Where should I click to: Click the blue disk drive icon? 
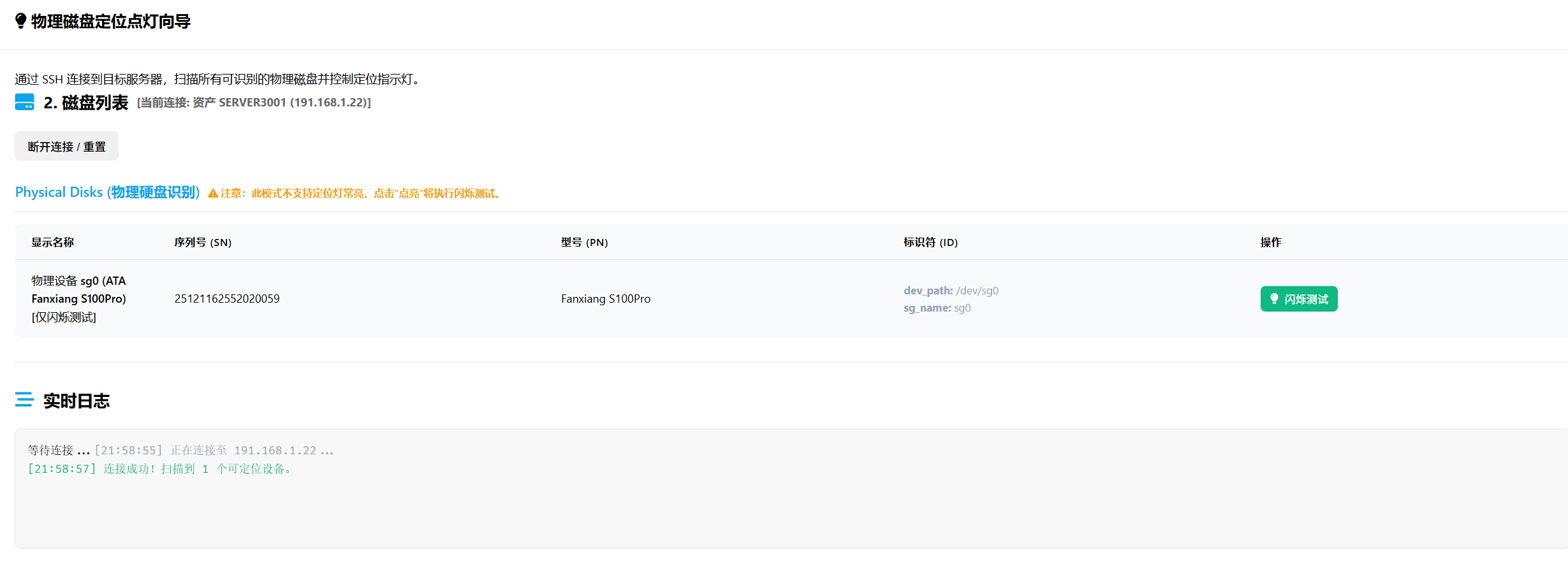(x=25, y=102)
